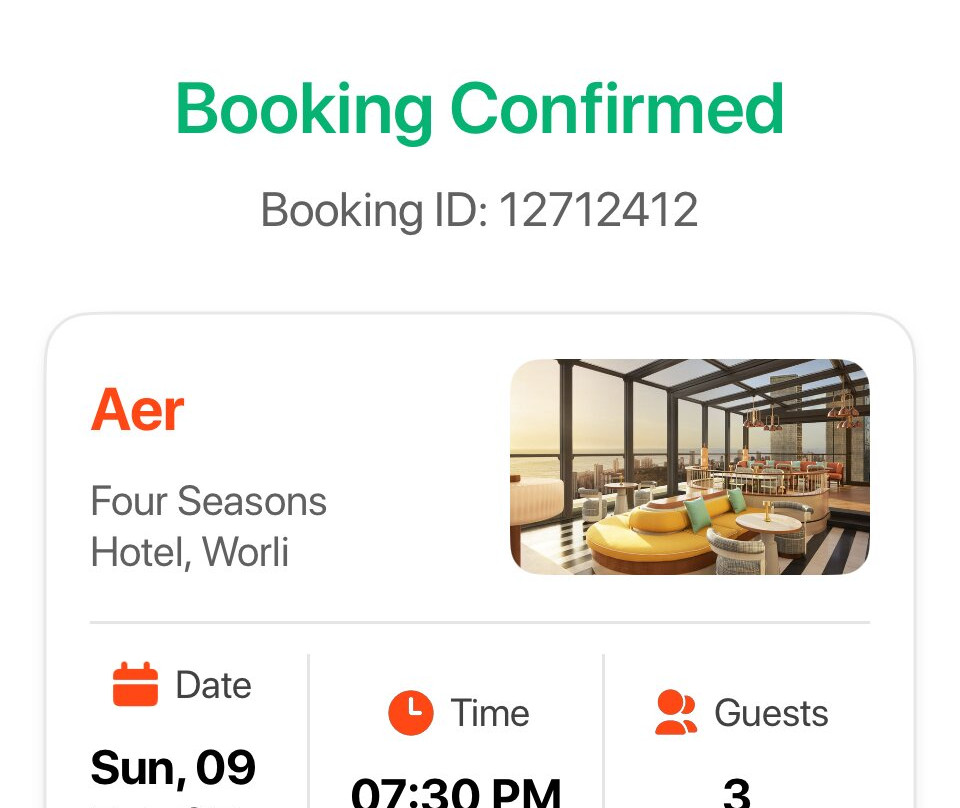The width and height of the screenshot is (960, 808).
Task: Select the Sun, 09 date value
Action: click(173, 768)
